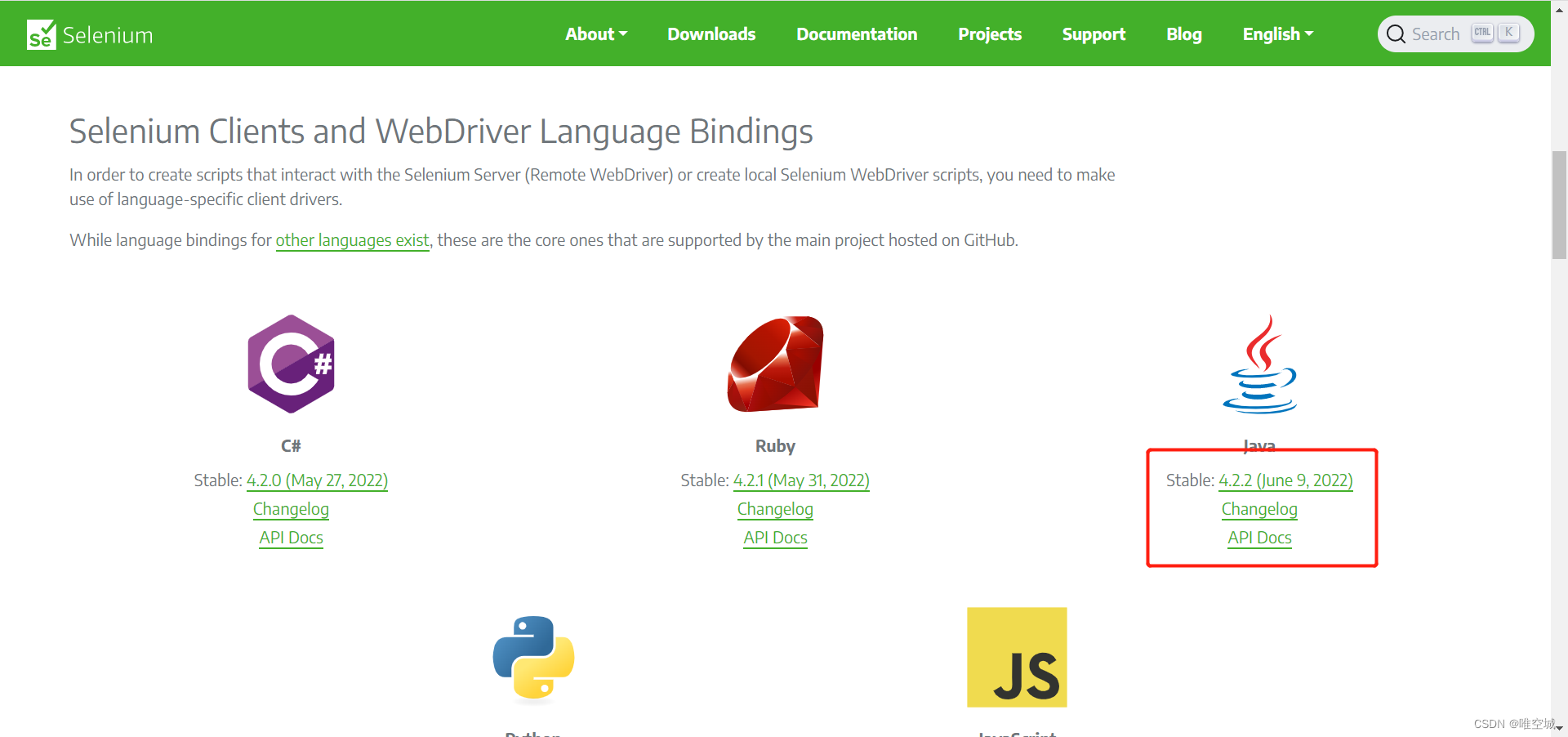Image resolution: width=1568 pixels, height=737 pixels.
Task: Go to the Downloads page
Action: click(711, 34)
